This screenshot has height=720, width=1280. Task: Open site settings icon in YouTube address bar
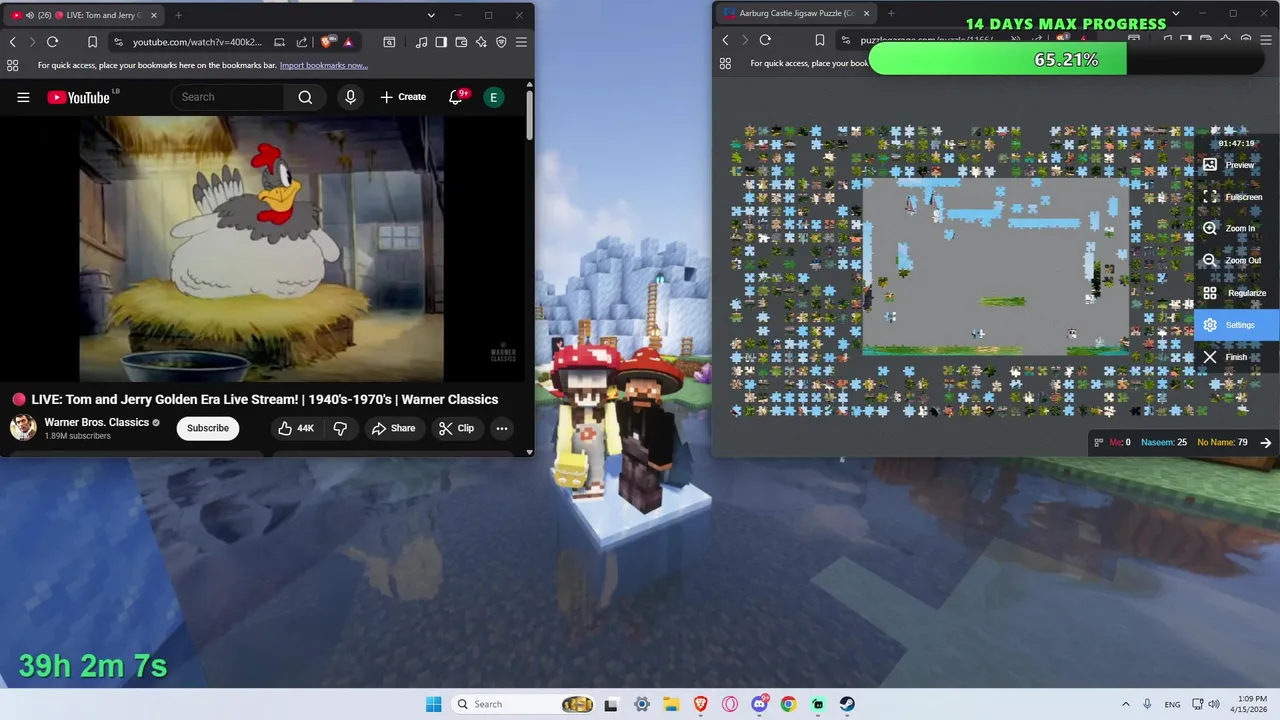tap(118, 42)
